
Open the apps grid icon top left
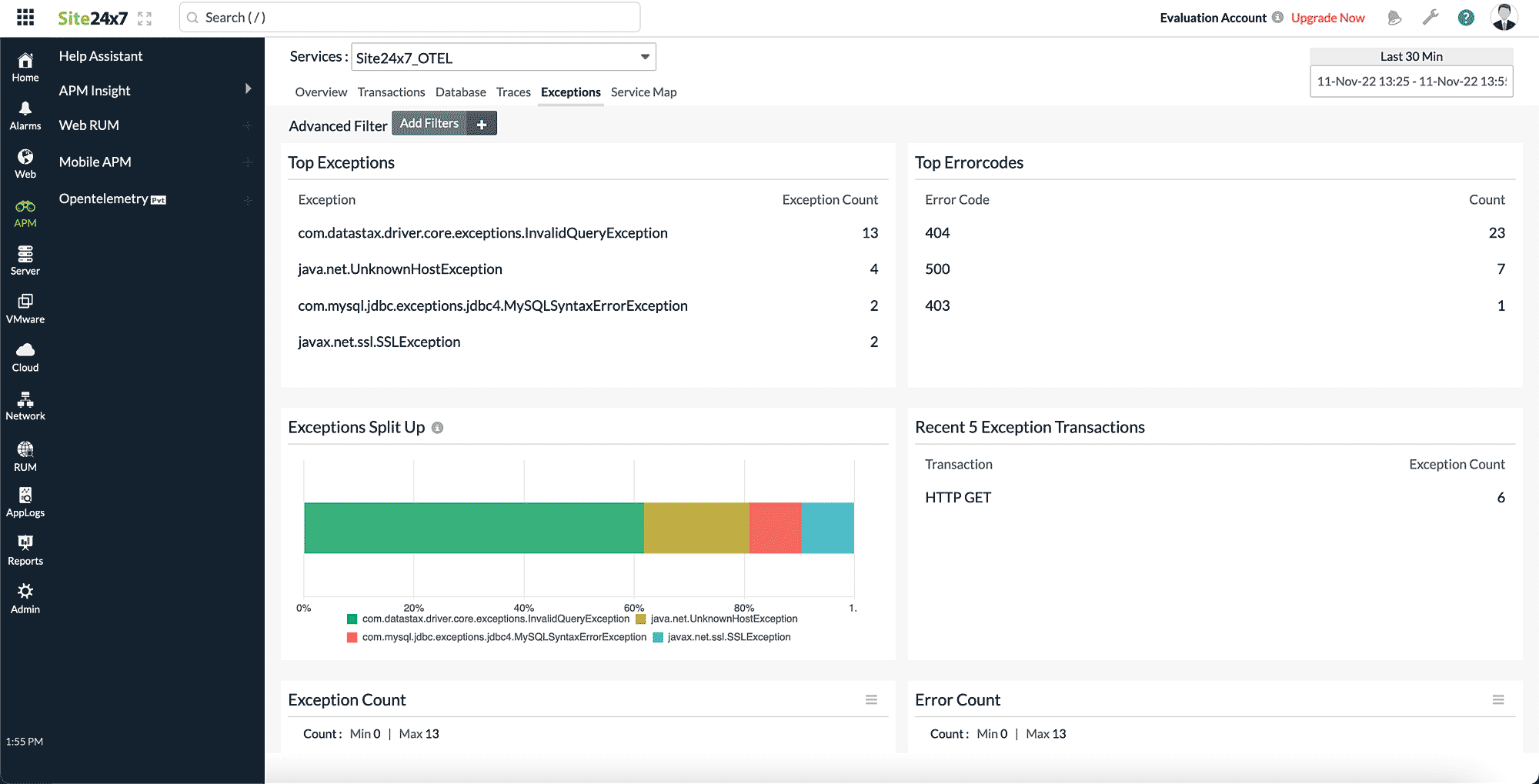click(x=25, y=16)
